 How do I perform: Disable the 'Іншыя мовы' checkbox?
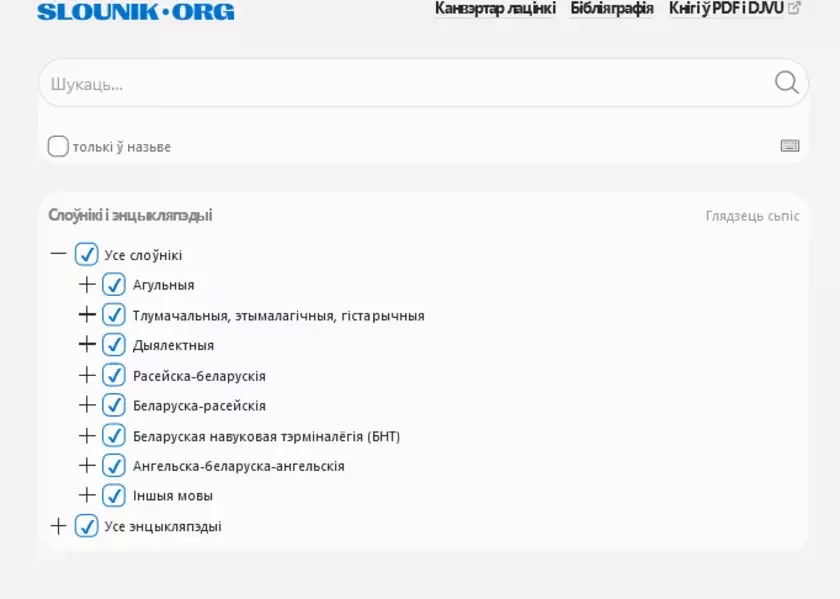(x=114, y=495)
